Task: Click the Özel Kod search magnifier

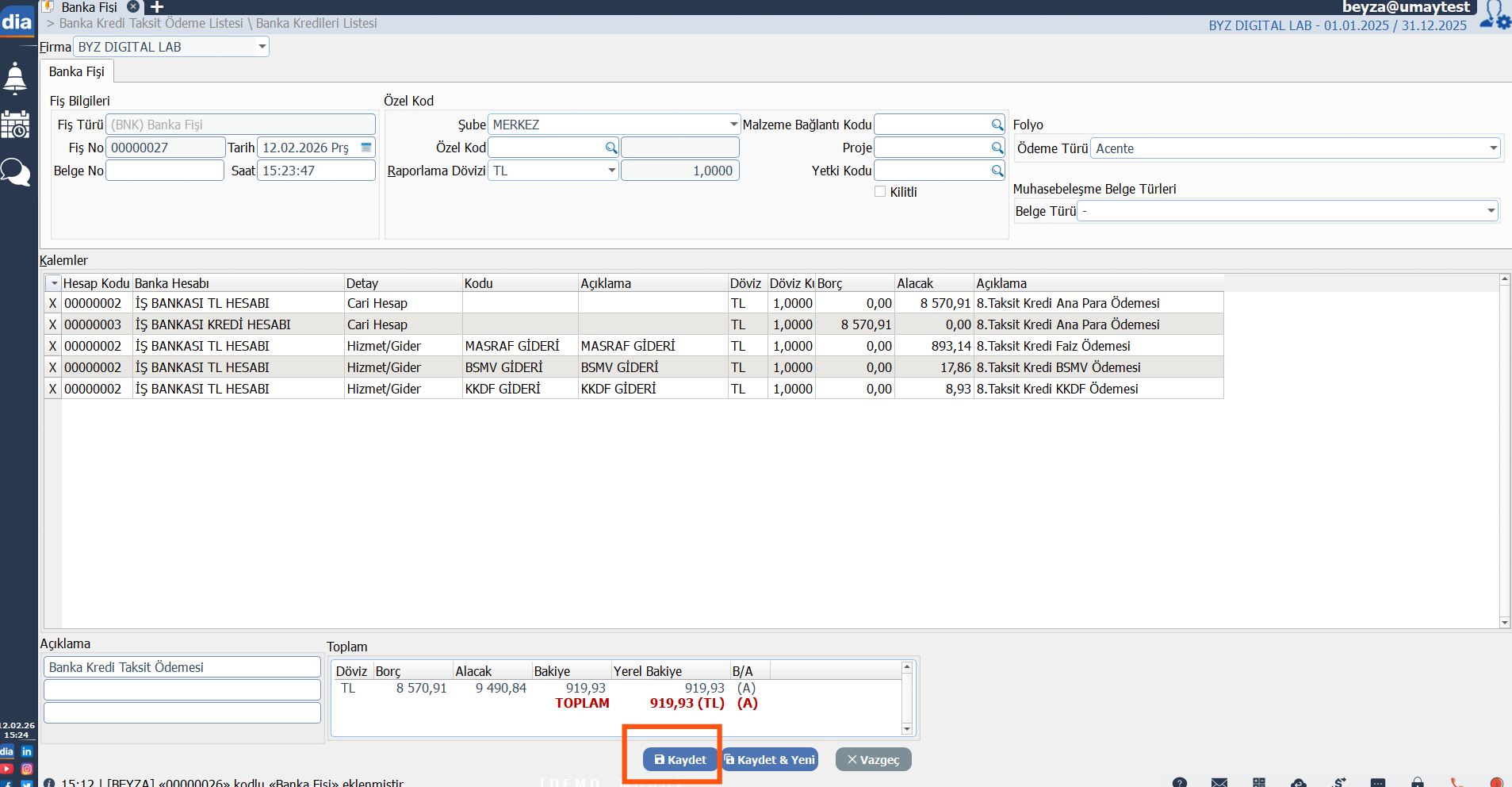Action: pos(611,148)
